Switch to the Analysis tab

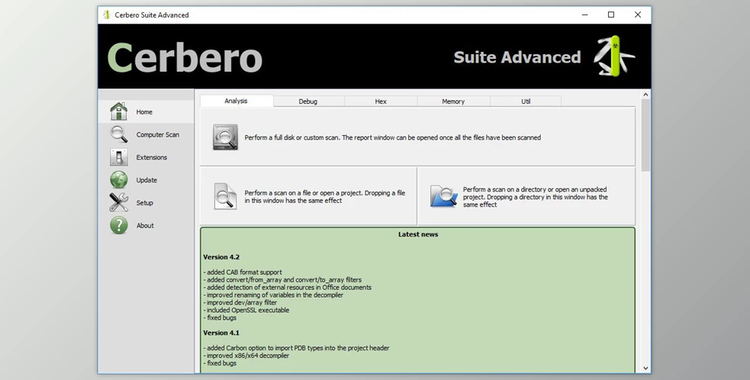coord(236,101)
